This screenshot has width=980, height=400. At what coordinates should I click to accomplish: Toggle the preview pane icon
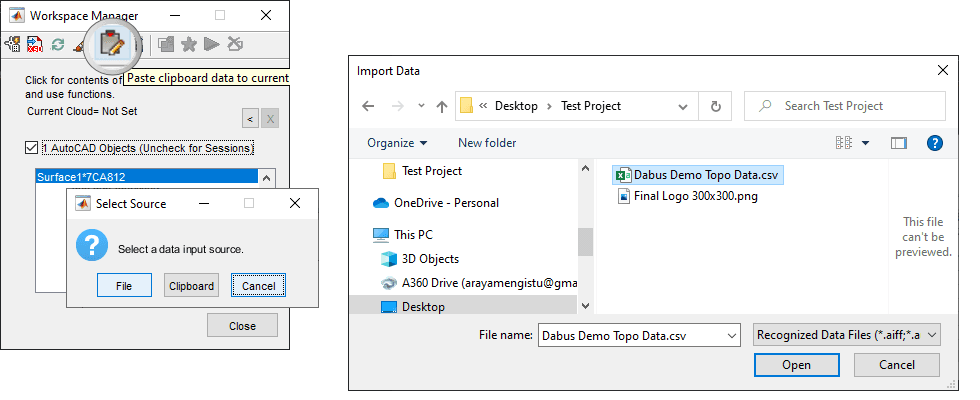click(x=899, y=143)
